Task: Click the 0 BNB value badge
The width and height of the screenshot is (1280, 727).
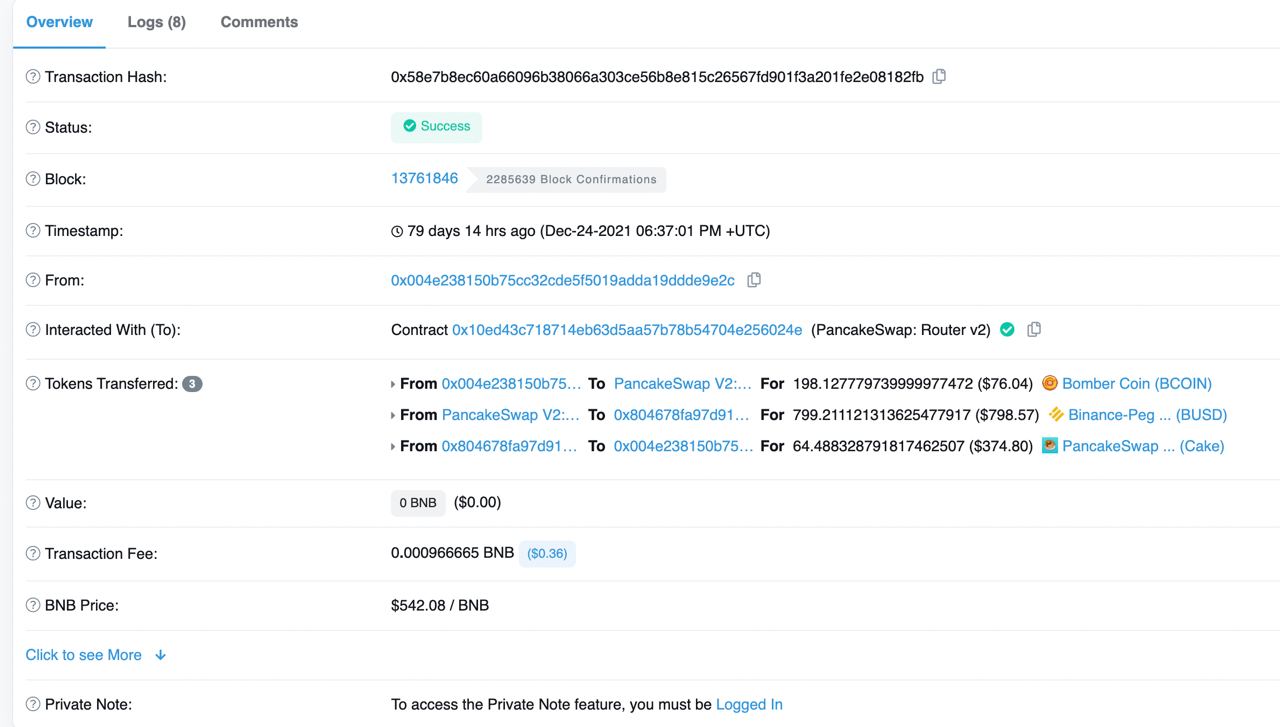Action: pyautogui.click(x=418, y=503)
